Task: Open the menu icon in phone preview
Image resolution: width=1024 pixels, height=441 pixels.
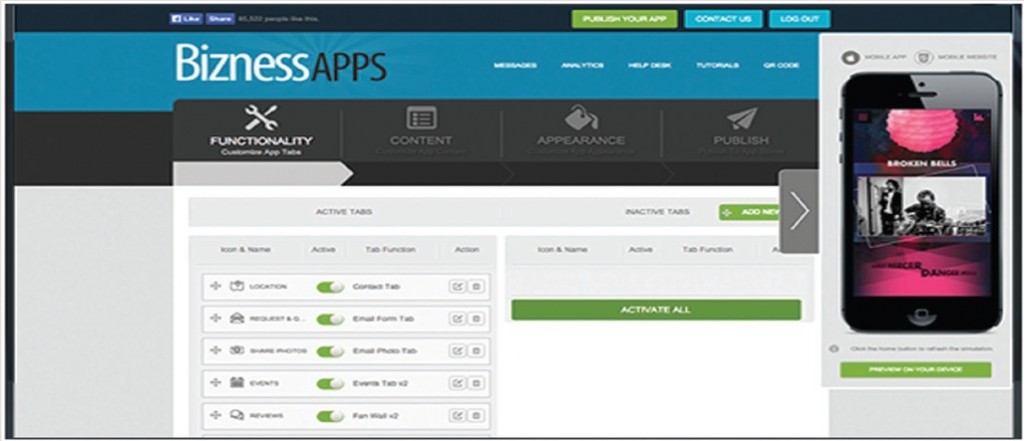Action: [x=863, y=117]
